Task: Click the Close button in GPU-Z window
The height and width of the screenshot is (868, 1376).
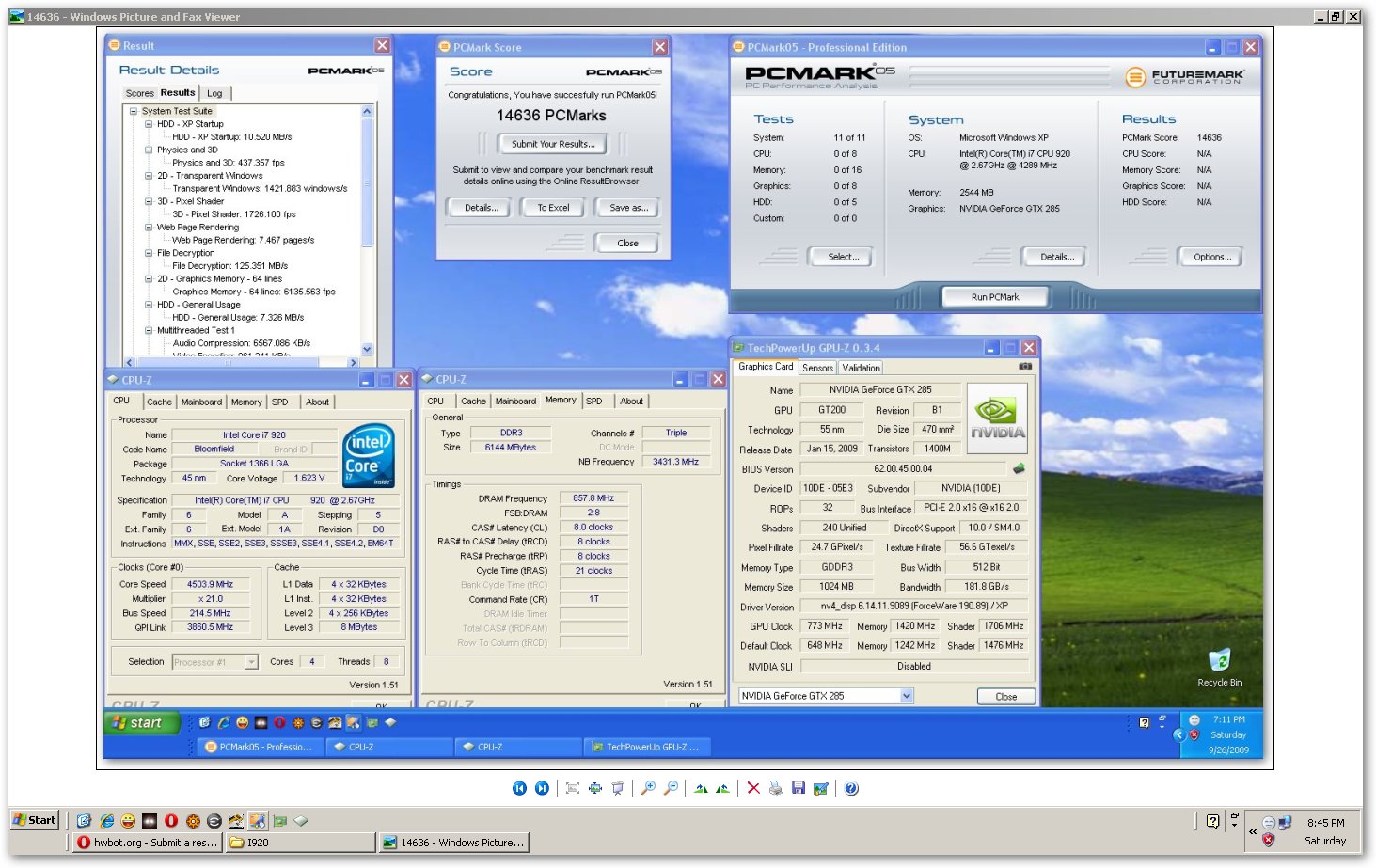Action: click(x=1005, y=697)
